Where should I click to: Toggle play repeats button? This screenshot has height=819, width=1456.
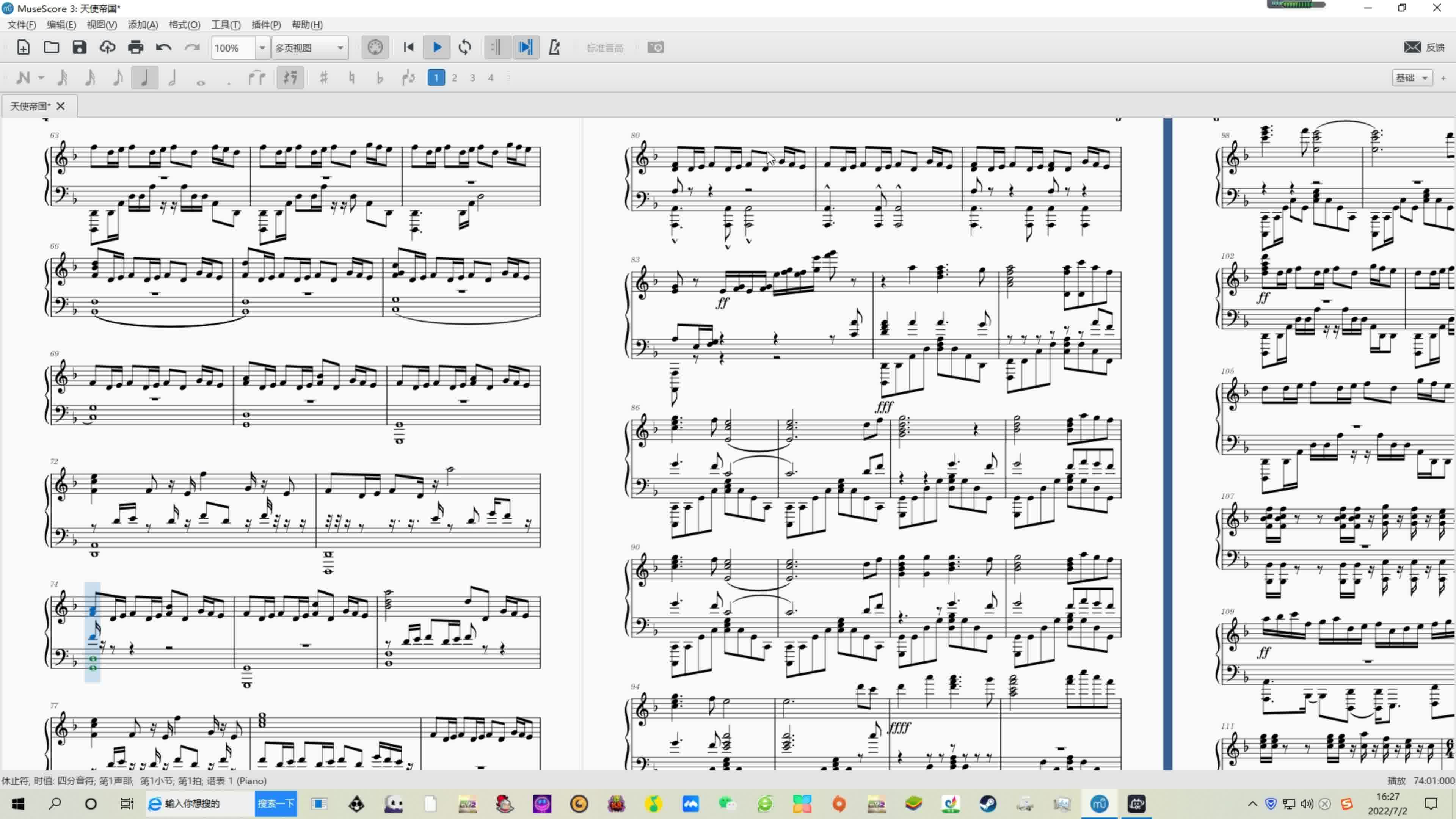click(497, 47)
